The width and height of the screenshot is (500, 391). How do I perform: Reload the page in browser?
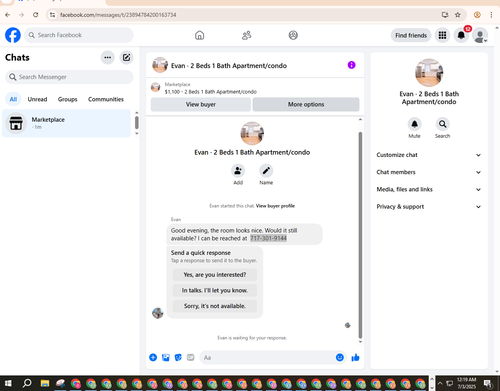click(x=36, y=15)
